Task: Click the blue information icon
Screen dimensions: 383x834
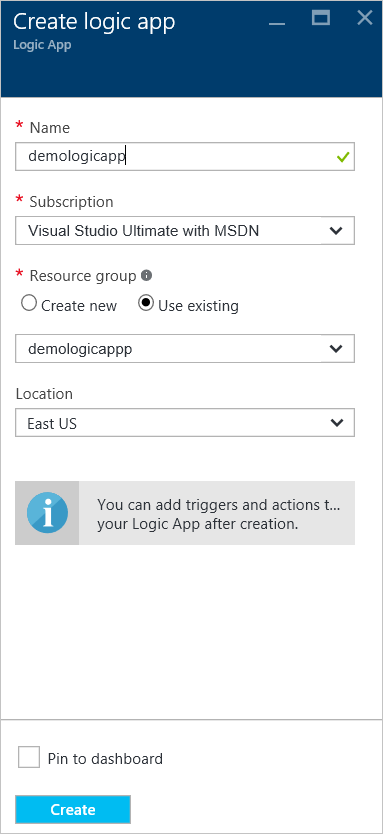Action: click(x=47, y=513)
